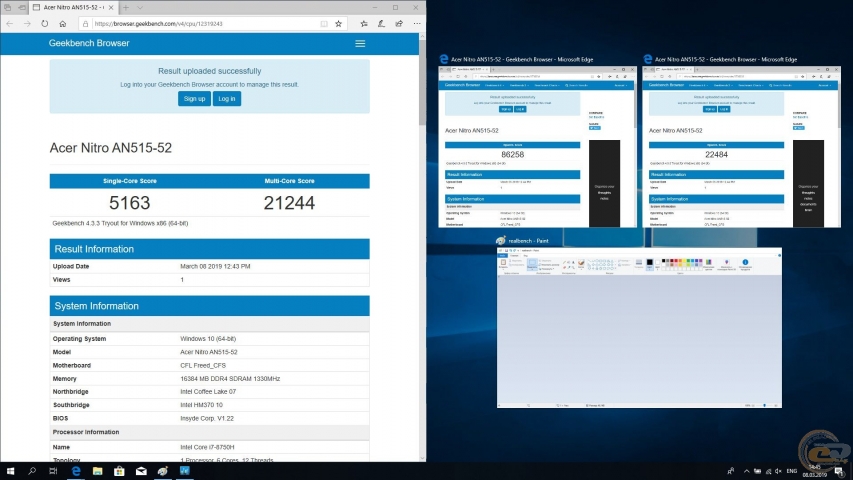Open Task View from taskbar
Screen dimensions: 853x480
point(53,471)
